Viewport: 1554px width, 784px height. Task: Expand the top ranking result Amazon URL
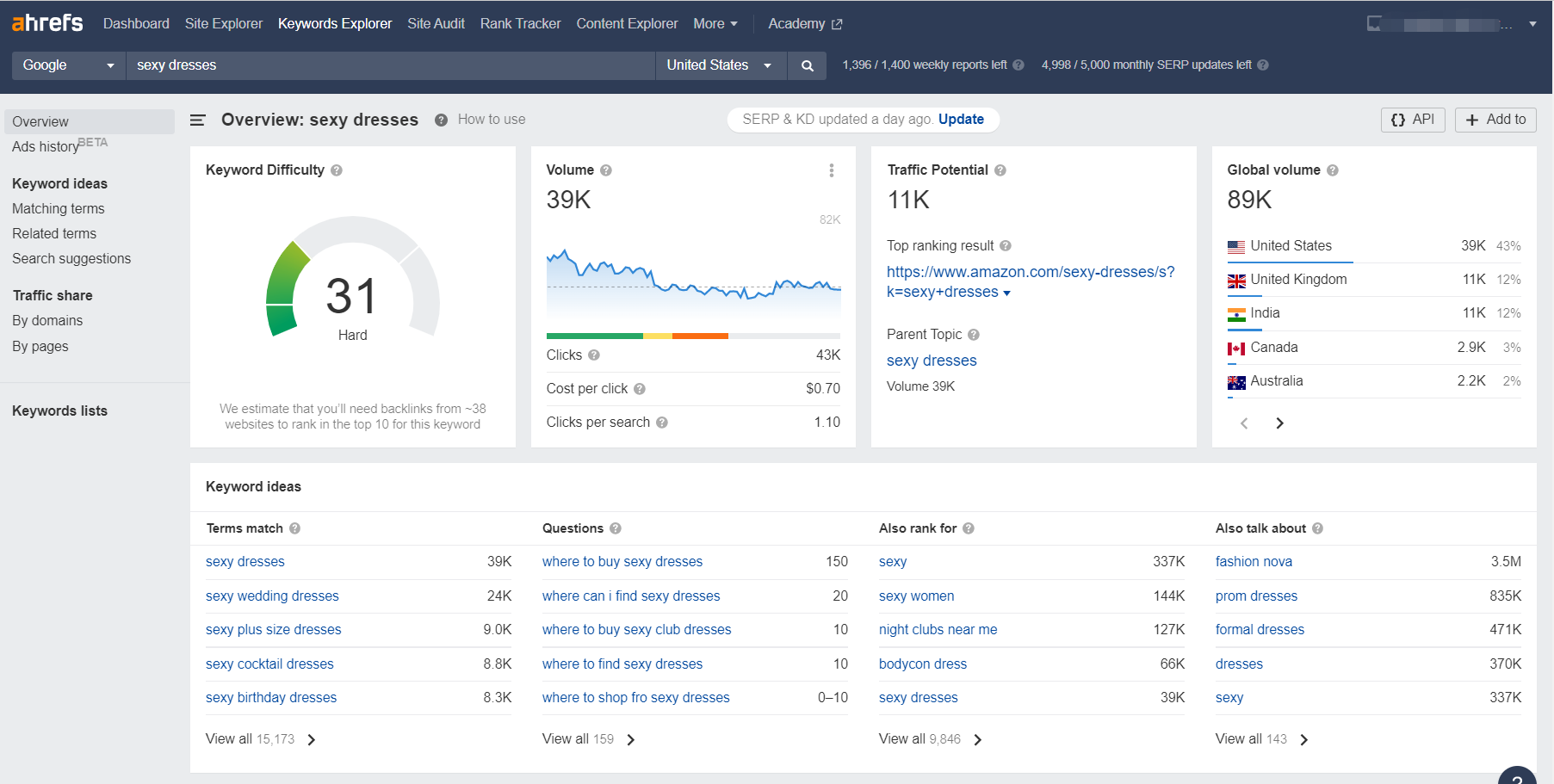point(1006,293)
